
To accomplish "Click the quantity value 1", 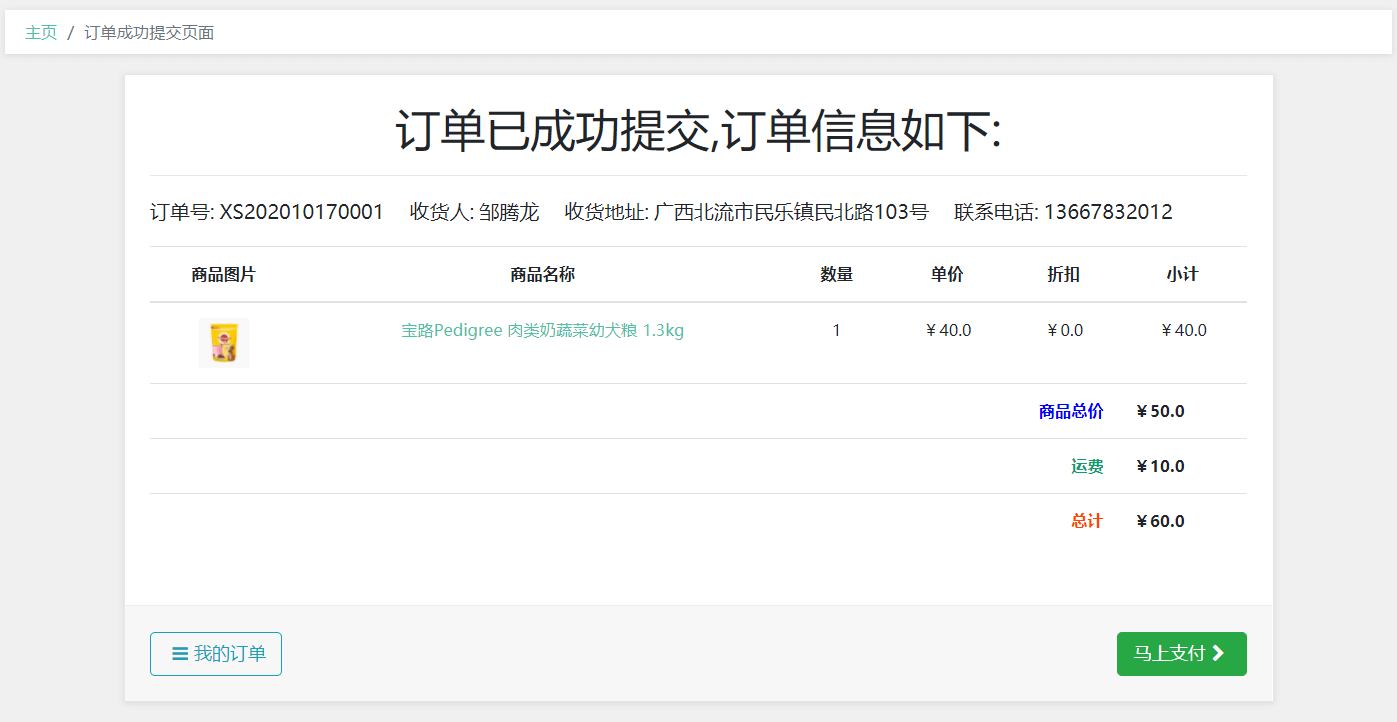I will (x=837, y=331).
